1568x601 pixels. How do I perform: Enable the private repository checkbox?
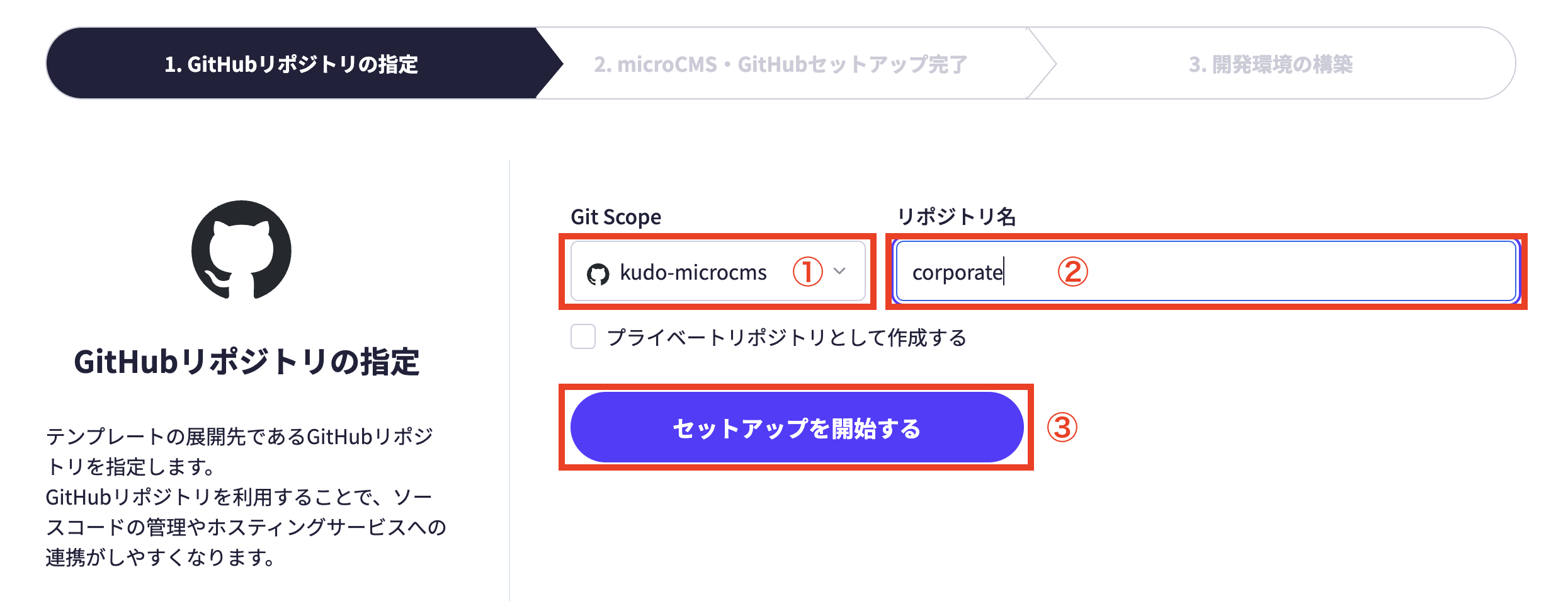tap(583, 336)
